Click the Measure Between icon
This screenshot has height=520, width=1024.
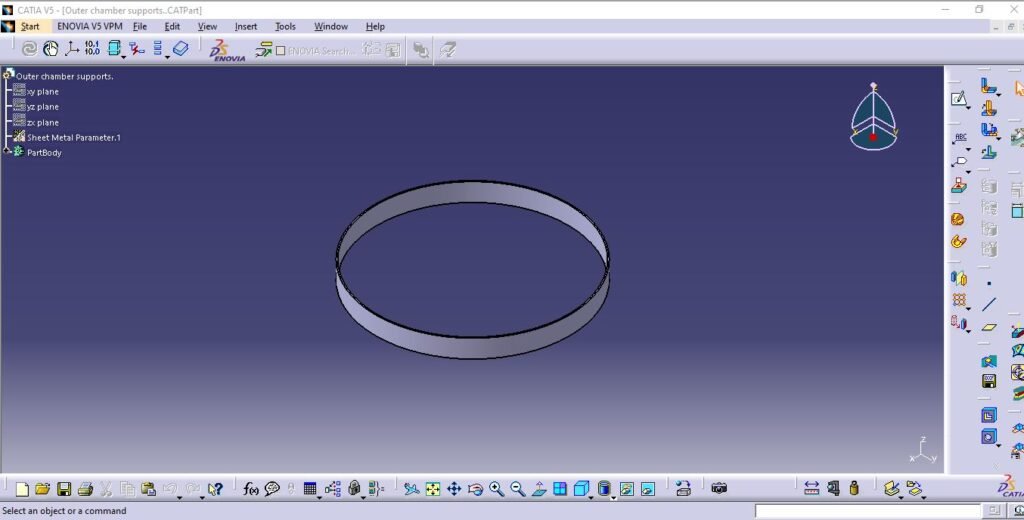[812, 488]
